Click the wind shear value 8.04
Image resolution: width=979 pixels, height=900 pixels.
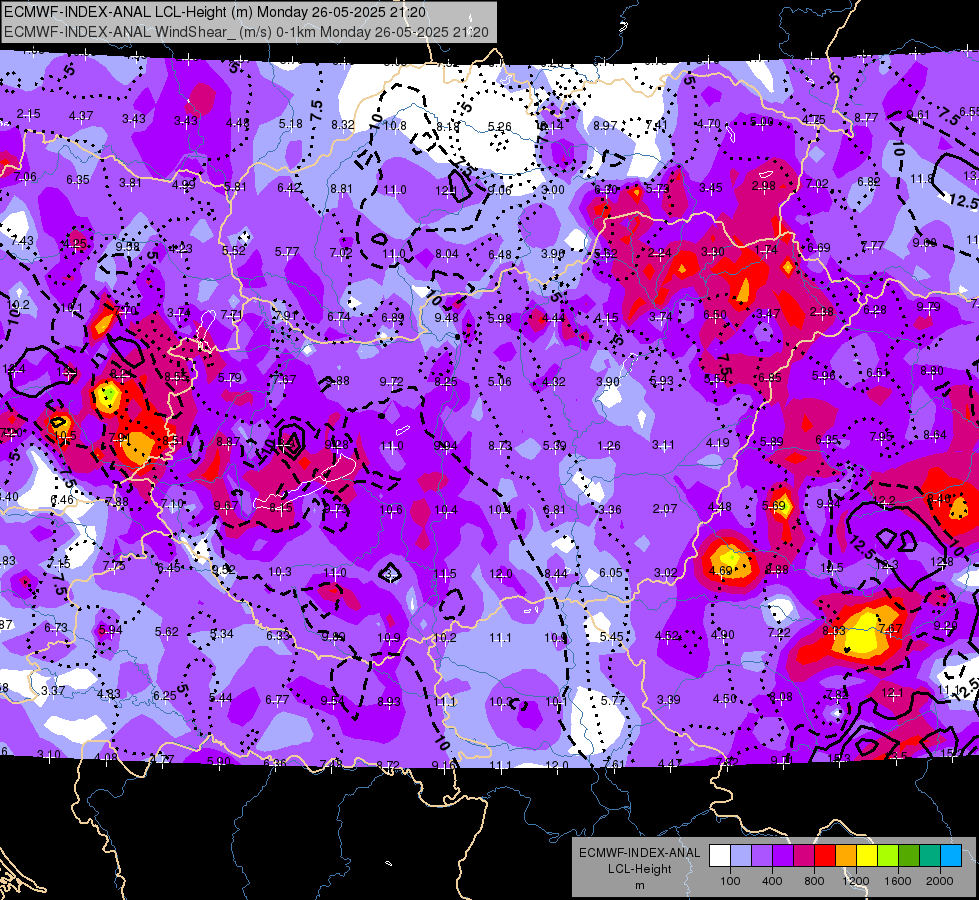pyautogui.click(x=446, y=254)
